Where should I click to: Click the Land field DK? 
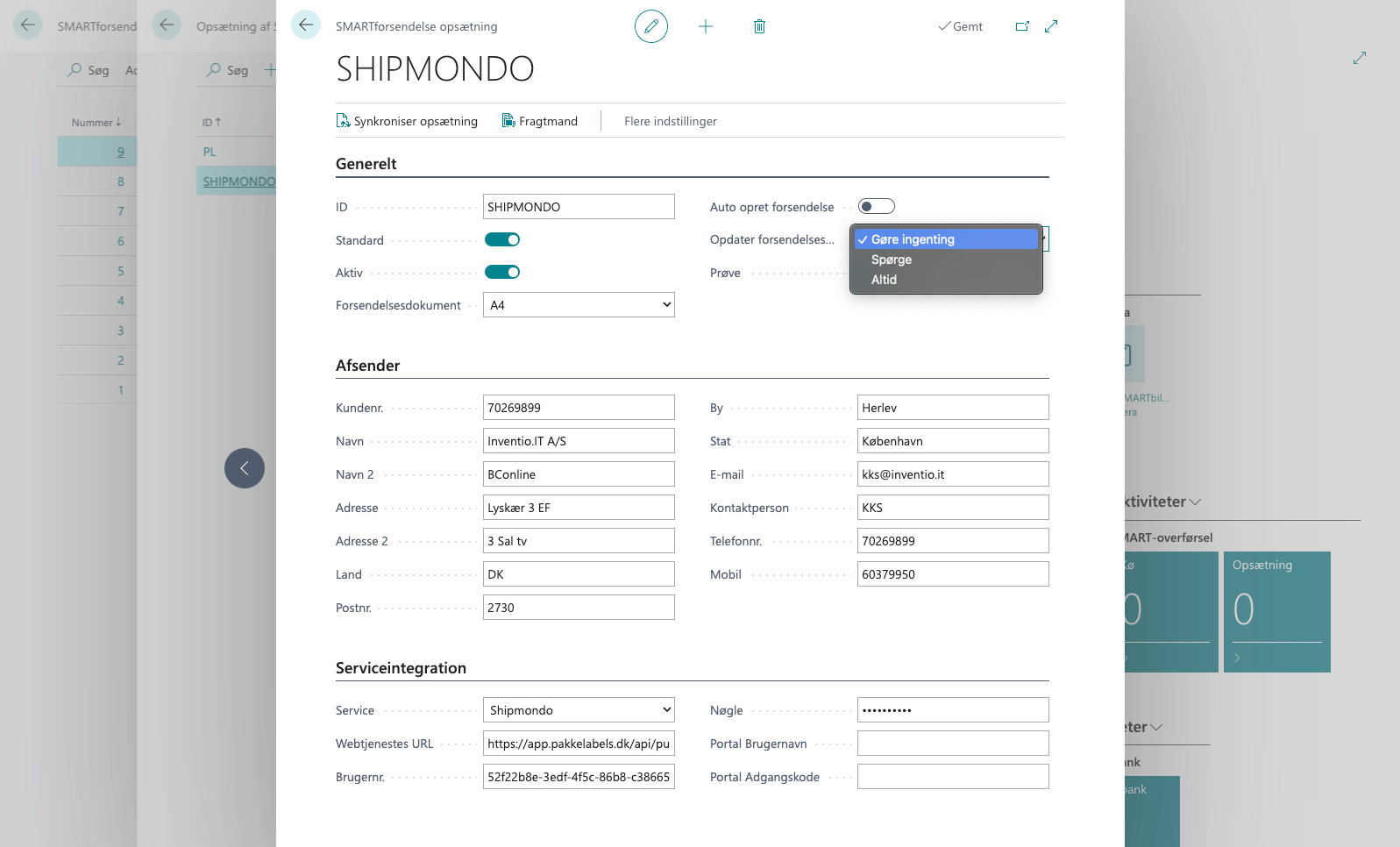pos(579,574)
